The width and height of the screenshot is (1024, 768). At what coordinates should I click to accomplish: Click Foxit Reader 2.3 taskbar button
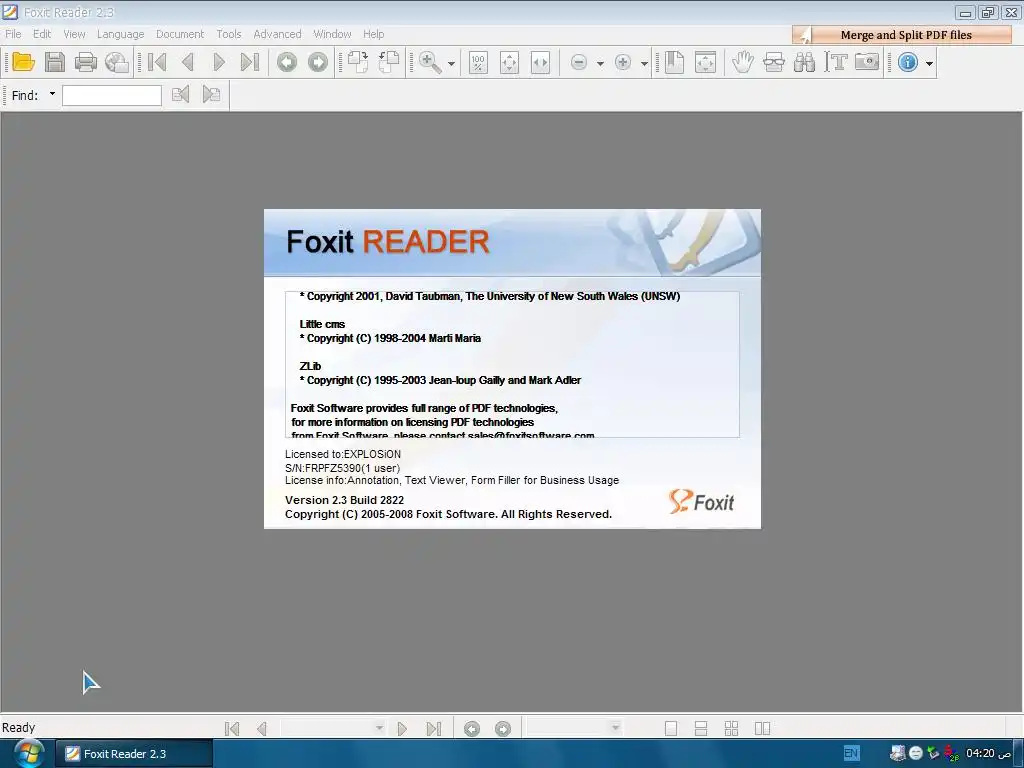[134, 754]
